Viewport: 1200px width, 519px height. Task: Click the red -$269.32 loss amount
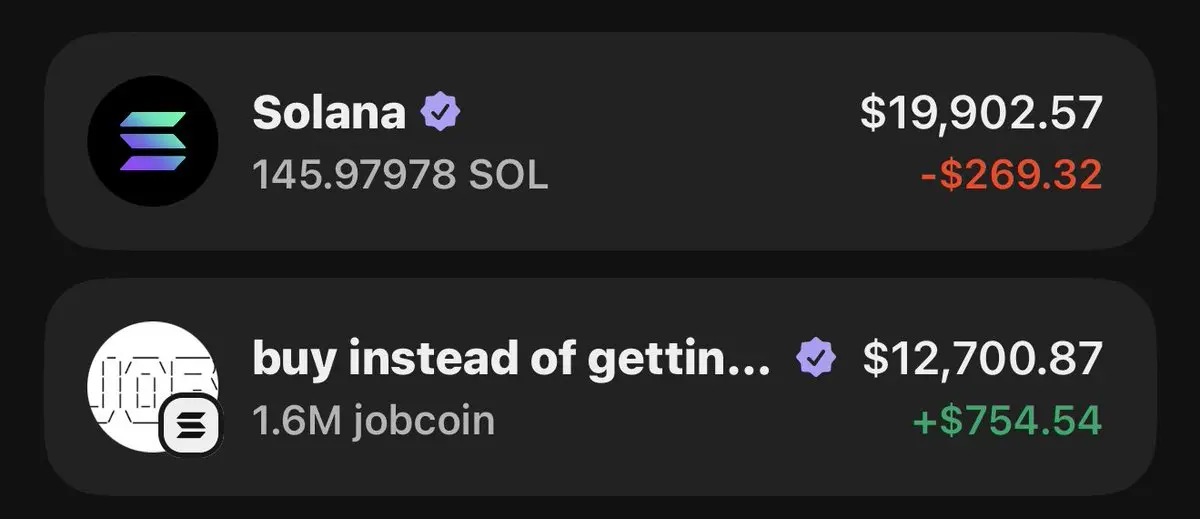click(1011, 176)
